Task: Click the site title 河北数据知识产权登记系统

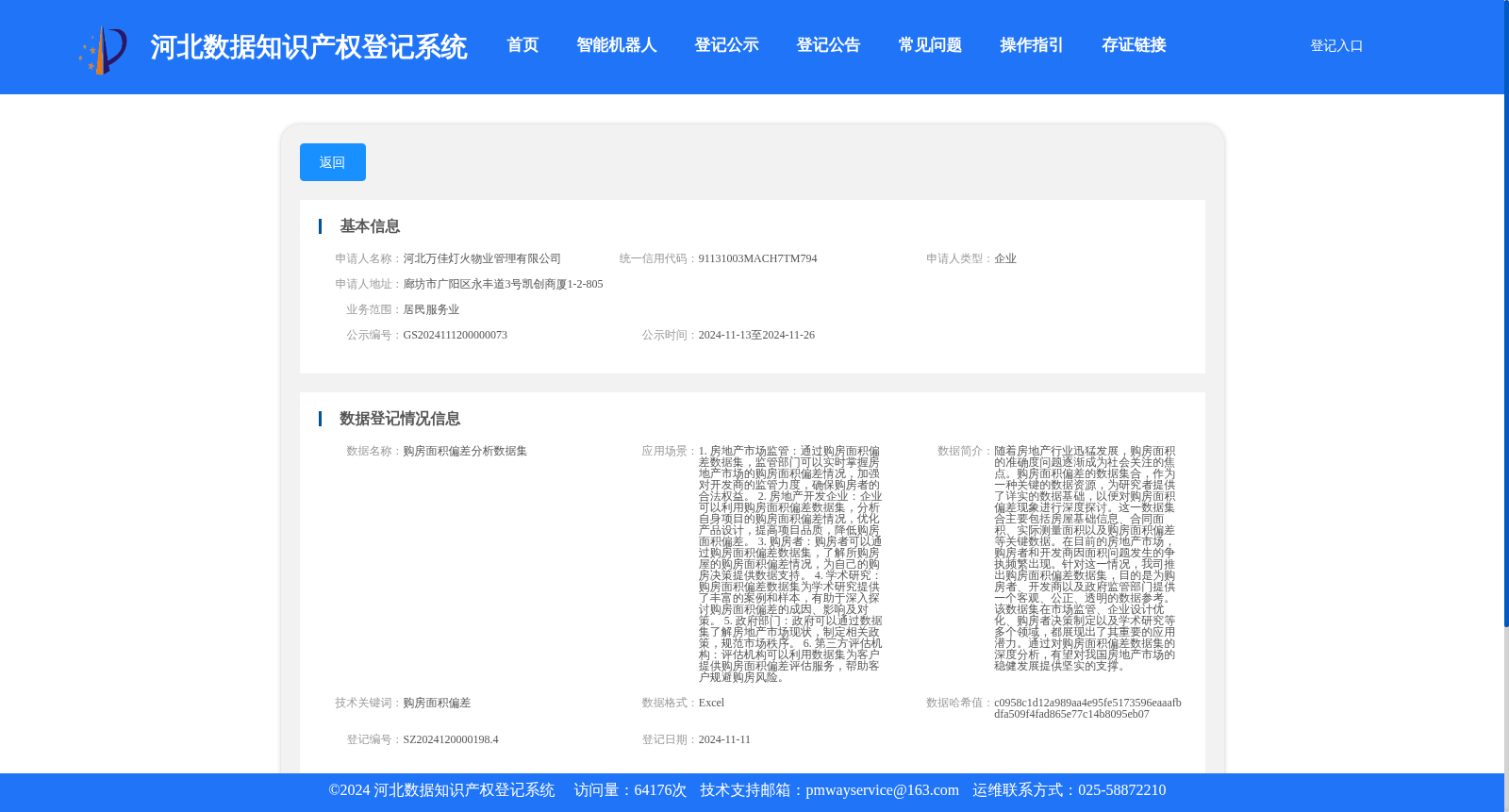Action: (x=308, y=47)
